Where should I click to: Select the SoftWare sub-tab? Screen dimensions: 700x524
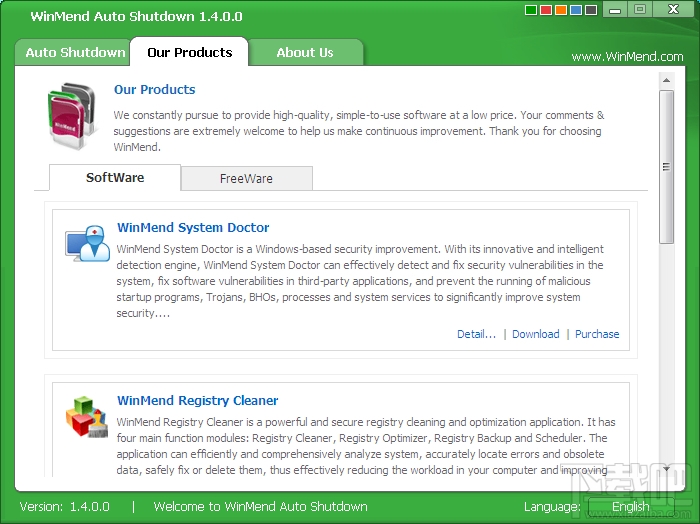tap(115, 178)
